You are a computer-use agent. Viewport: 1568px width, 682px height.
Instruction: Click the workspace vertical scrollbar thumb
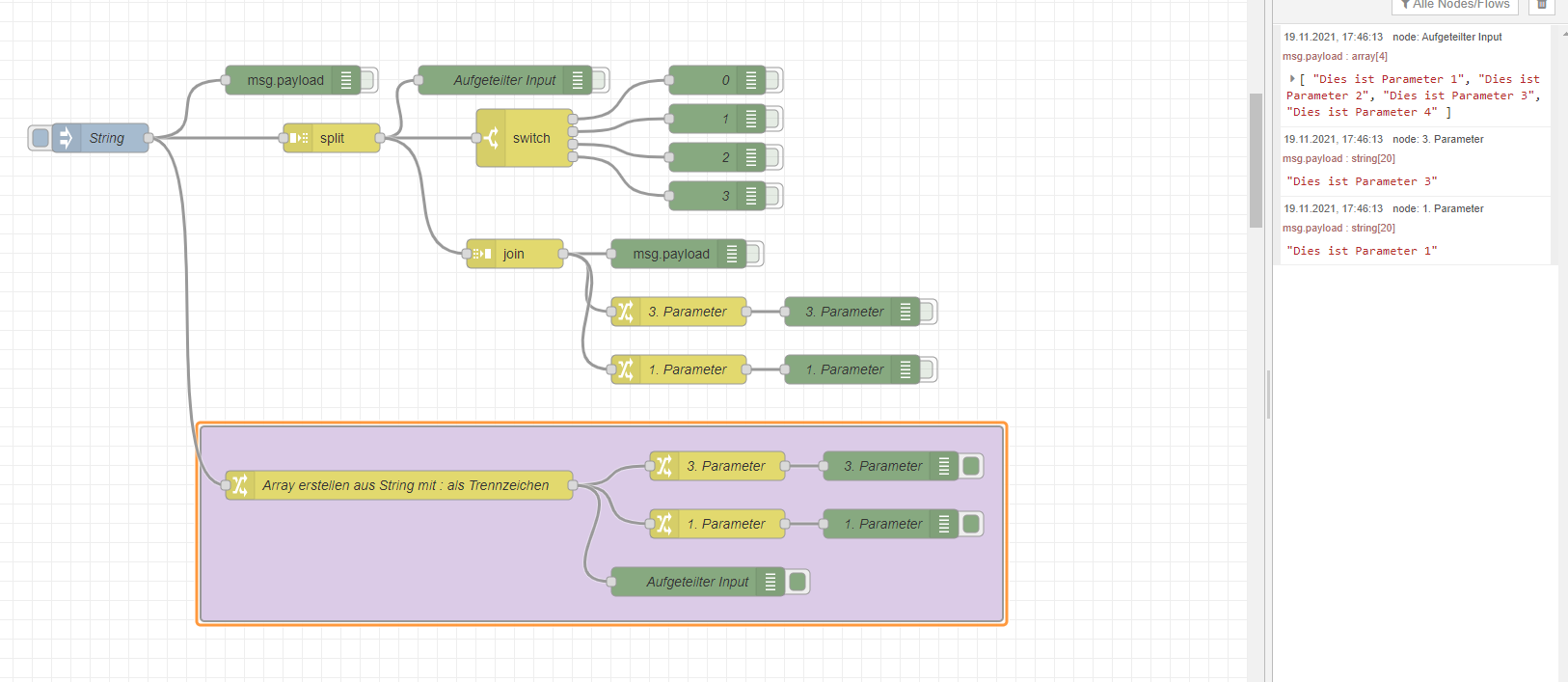click(x=1256, y=160)
